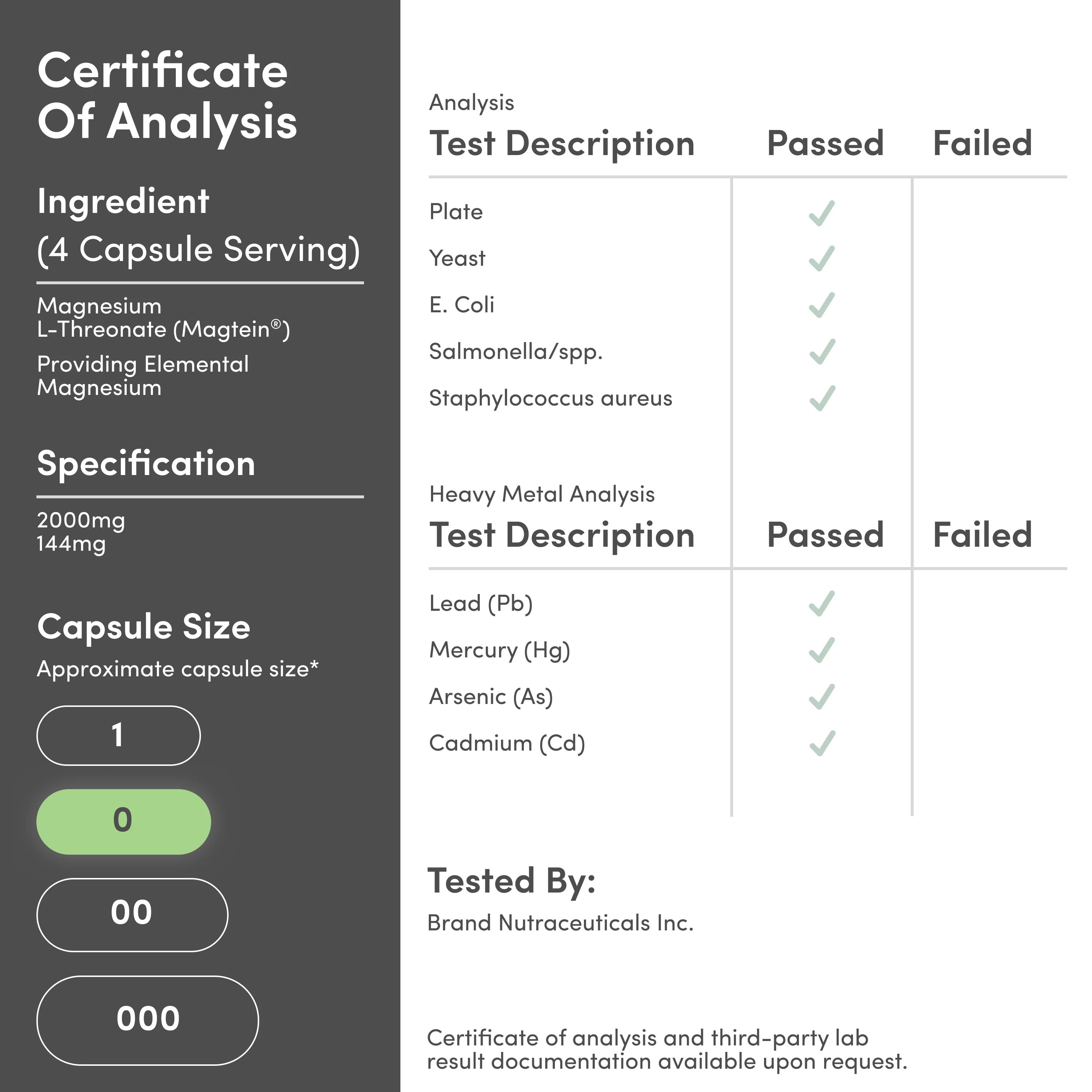Viewport: 1092px width, 1092px height.
Task: Click the Yeast passed checkmark
Action: tap(821, 258)
